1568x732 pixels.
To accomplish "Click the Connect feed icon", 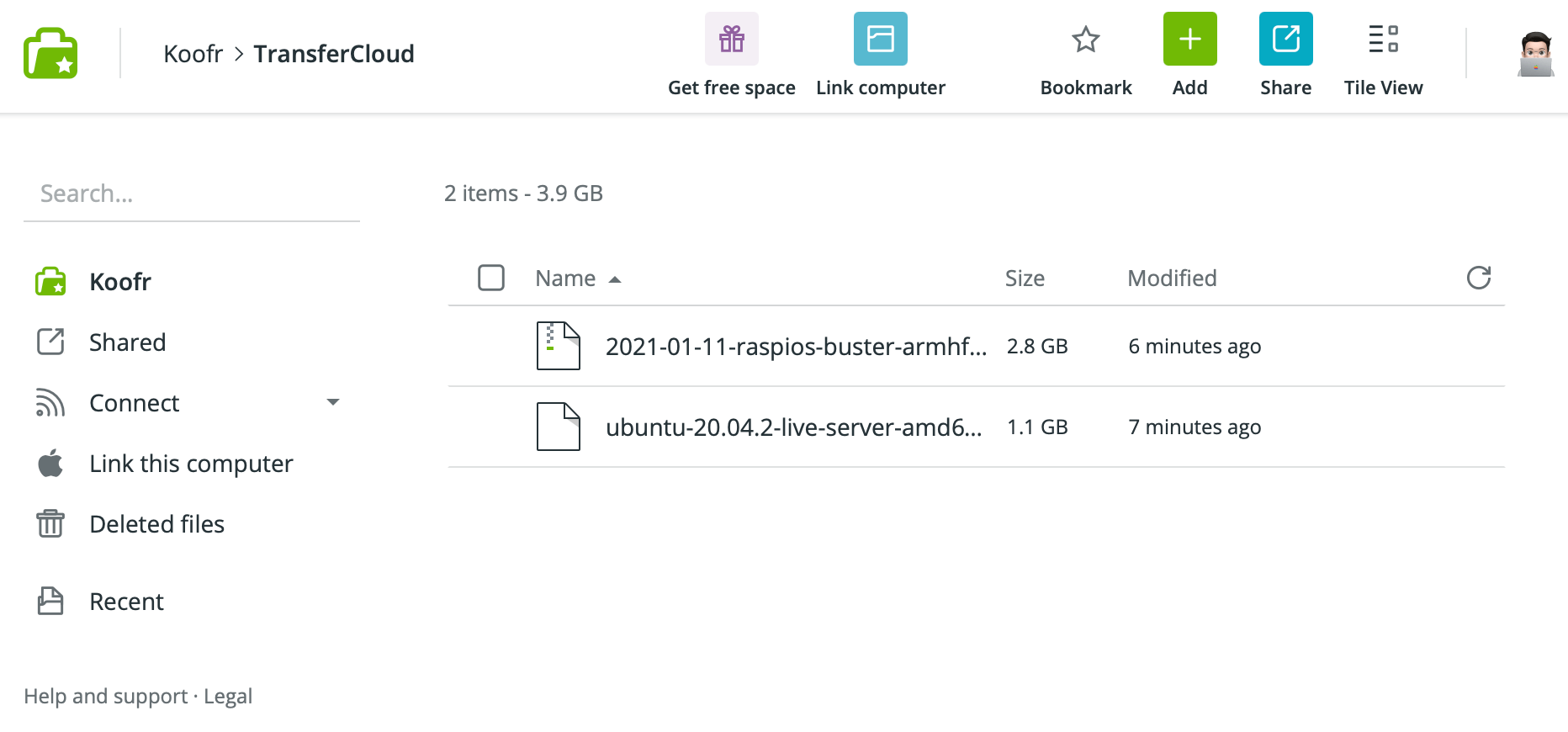I will pyautogui.click(x=50, y=403).
